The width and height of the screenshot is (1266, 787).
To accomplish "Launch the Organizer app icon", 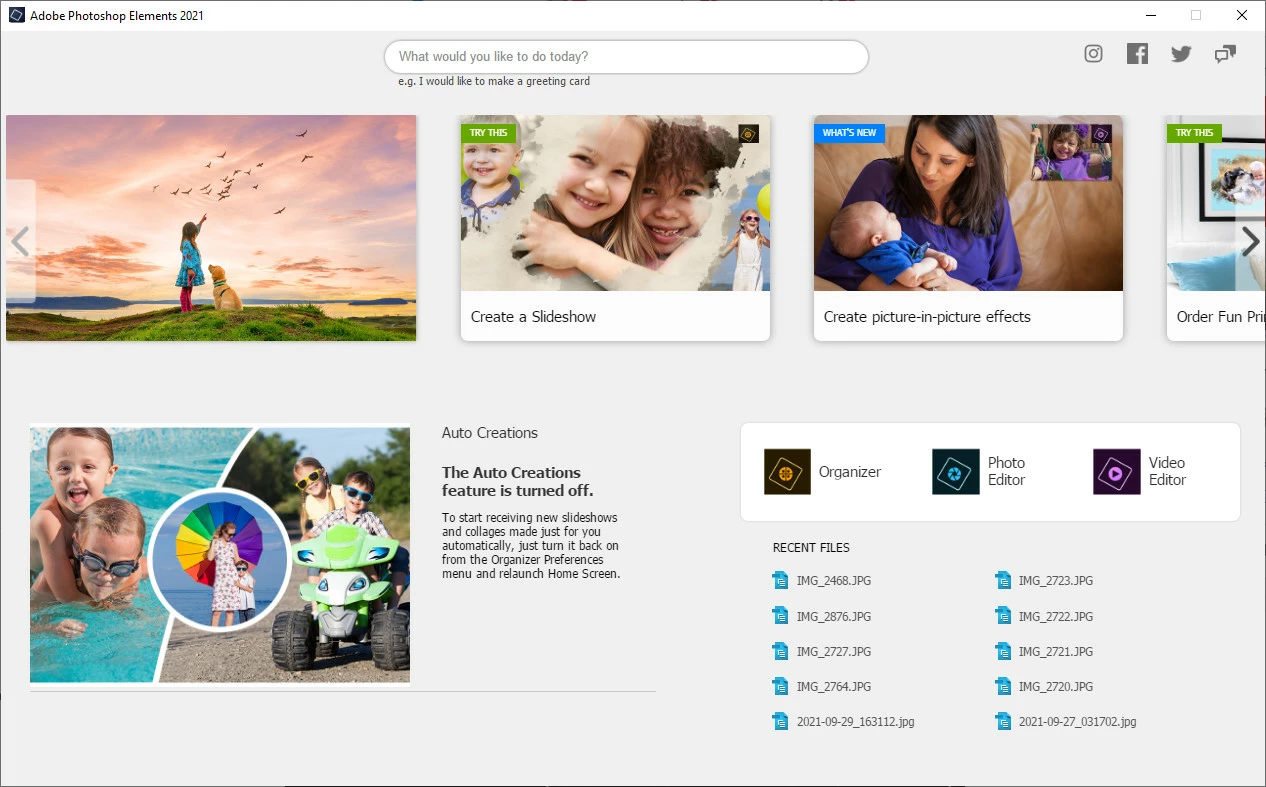I will coord(787,472).
